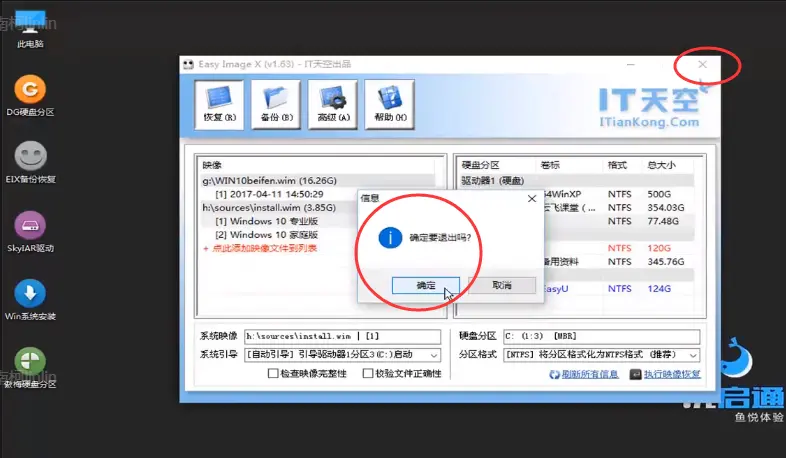Select Windows 10 家庭版 entry
Screen dimensions: 786x458
click(267, 235)
